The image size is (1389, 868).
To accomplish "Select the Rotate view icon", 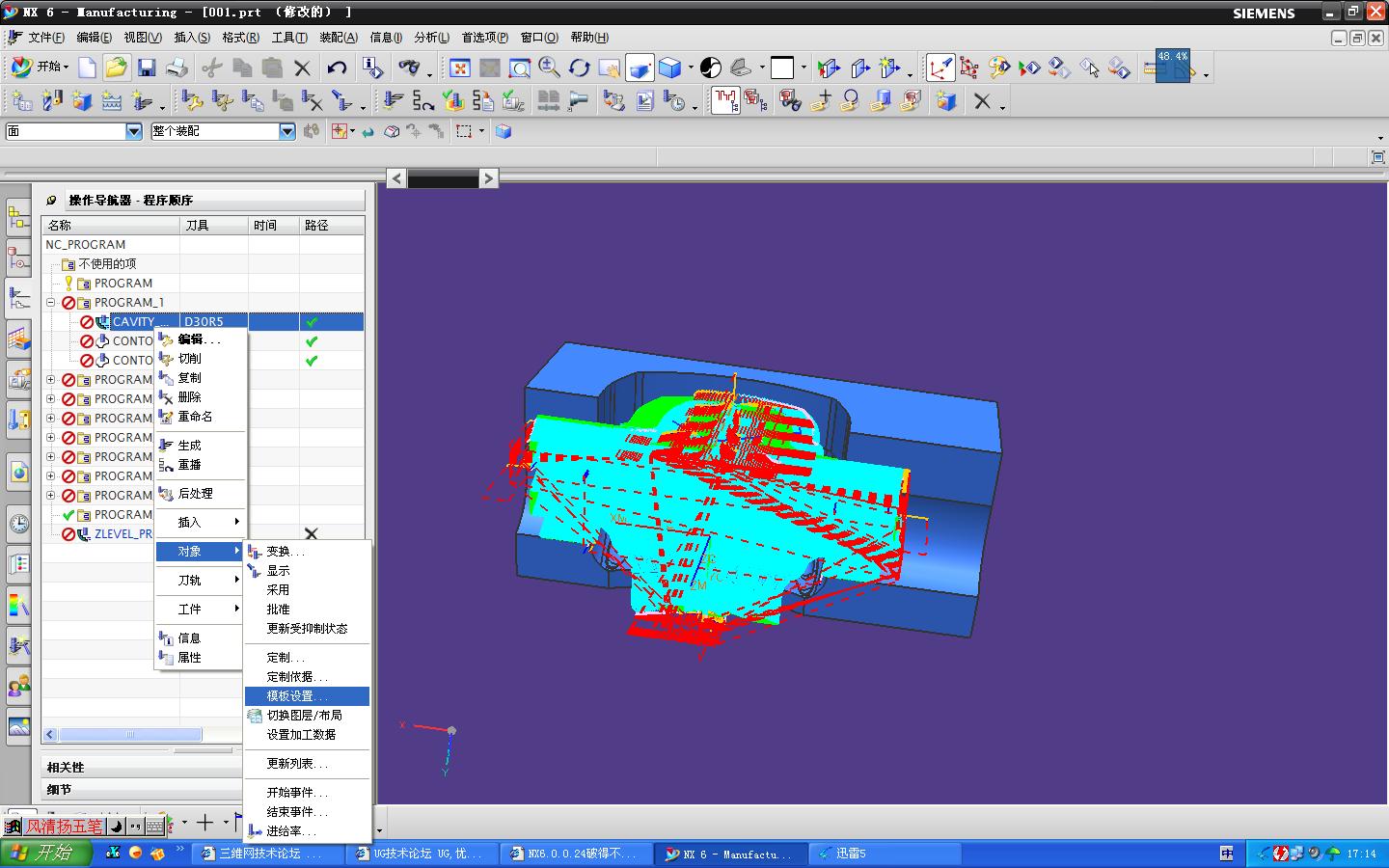I will coord(580,68).
